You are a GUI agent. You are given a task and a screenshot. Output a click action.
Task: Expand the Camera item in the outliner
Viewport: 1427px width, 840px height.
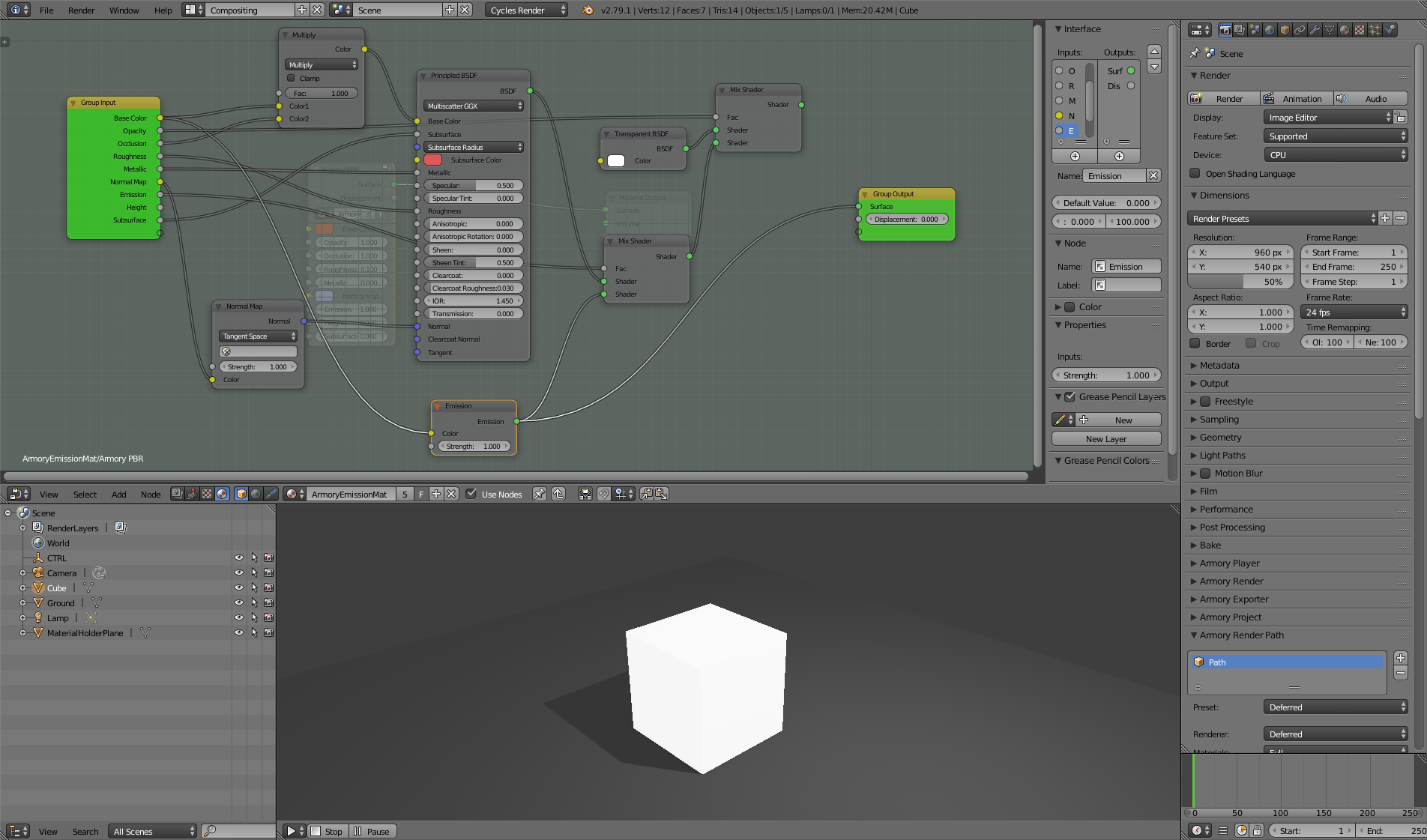pyautogui.click(x=22, y=573)
